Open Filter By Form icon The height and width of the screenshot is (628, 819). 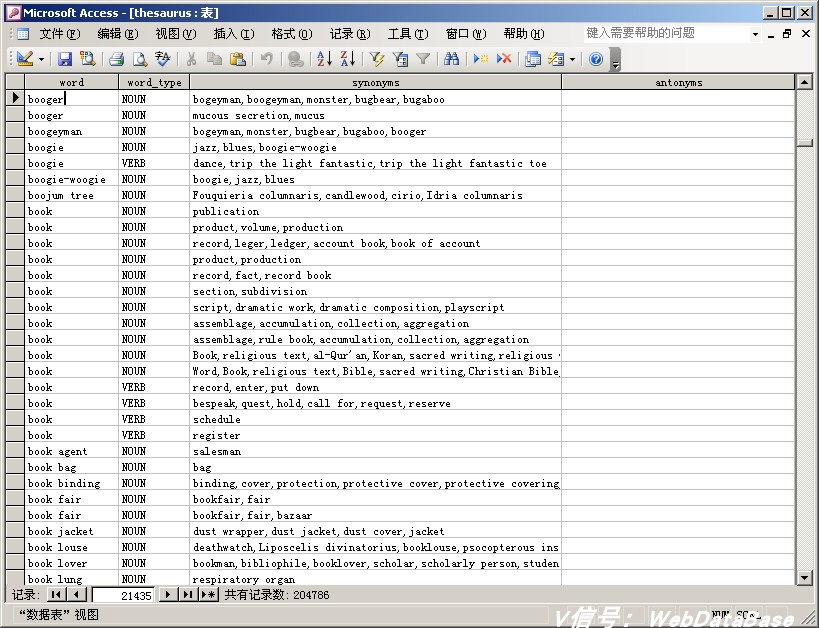(400, 59)
